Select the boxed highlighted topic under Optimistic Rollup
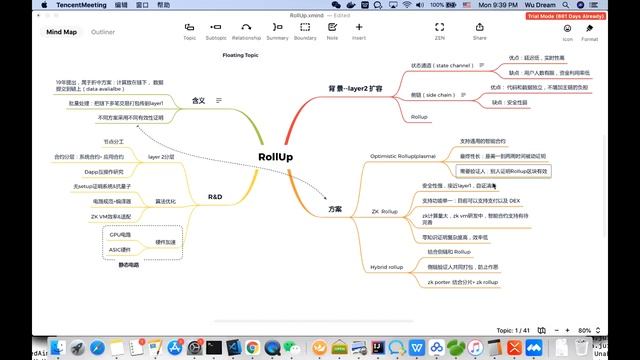 click(503, 171)
